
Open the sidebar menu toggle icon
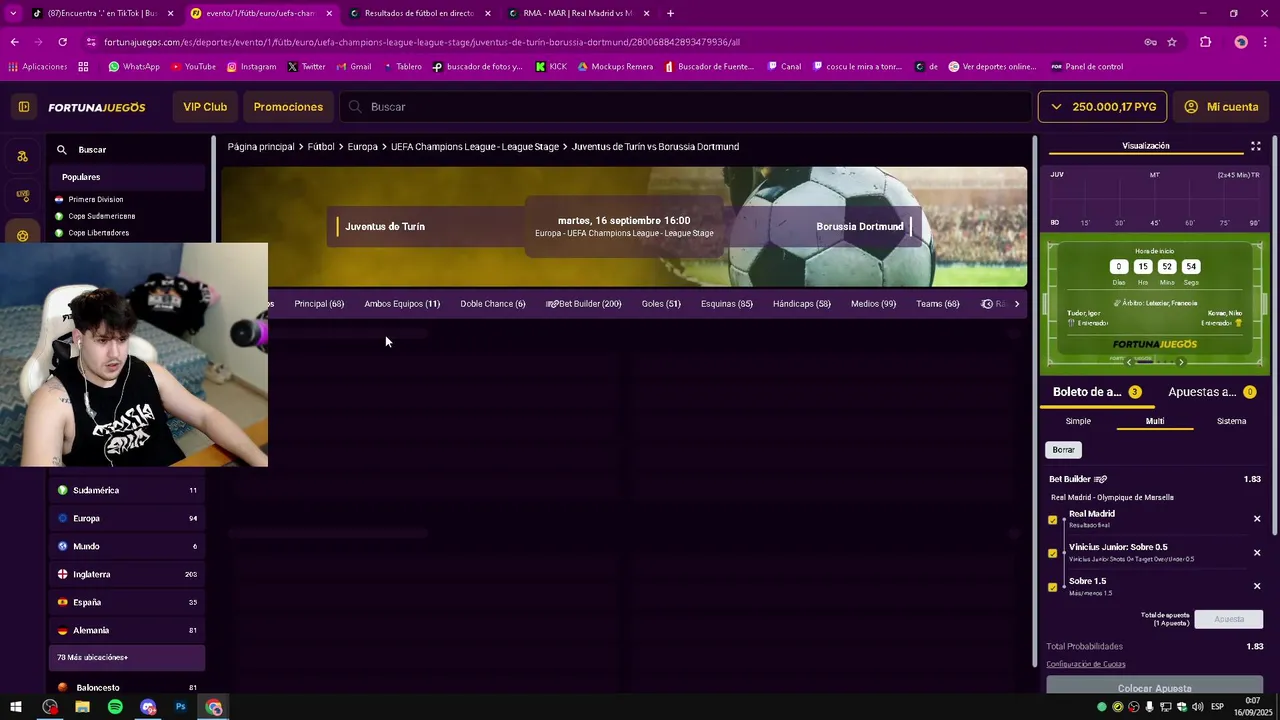click(24, 107)
